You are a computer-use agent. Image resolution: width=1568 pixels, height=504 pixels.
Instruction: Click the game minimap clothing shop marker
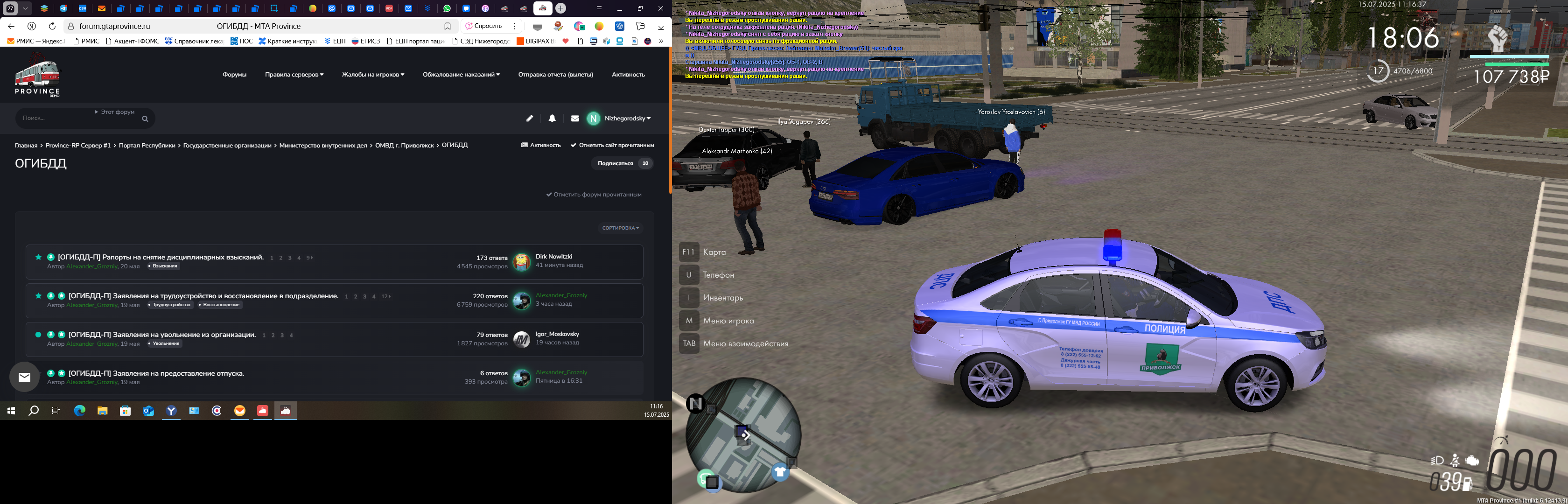point(780,472)
